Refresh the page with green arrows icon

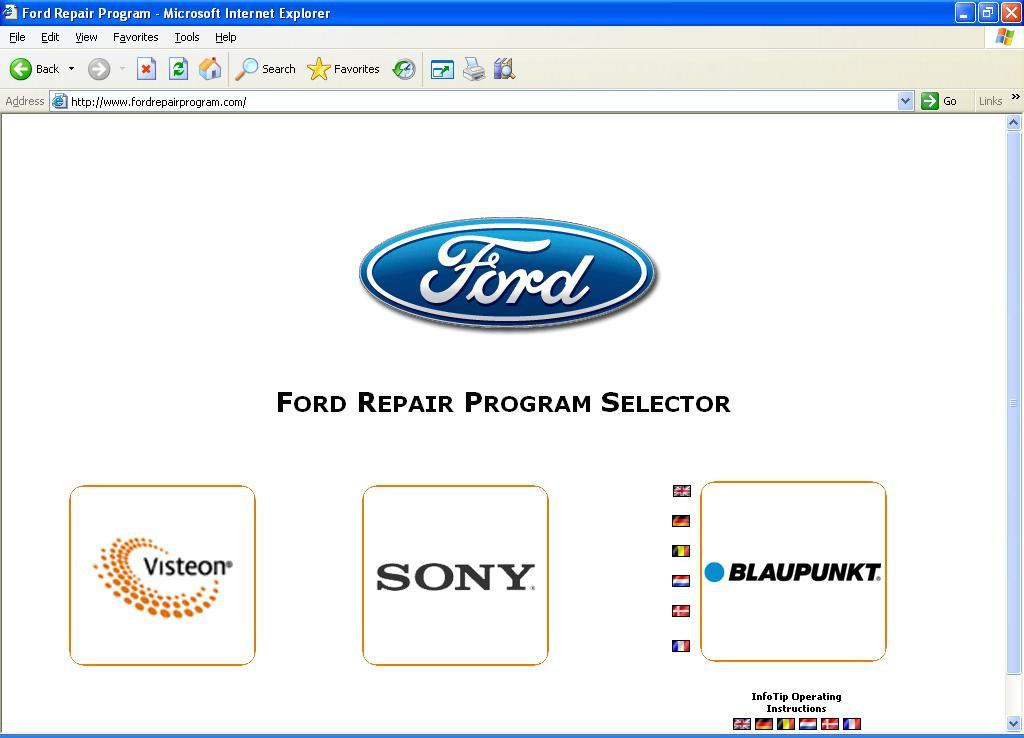tap(178, 69)
